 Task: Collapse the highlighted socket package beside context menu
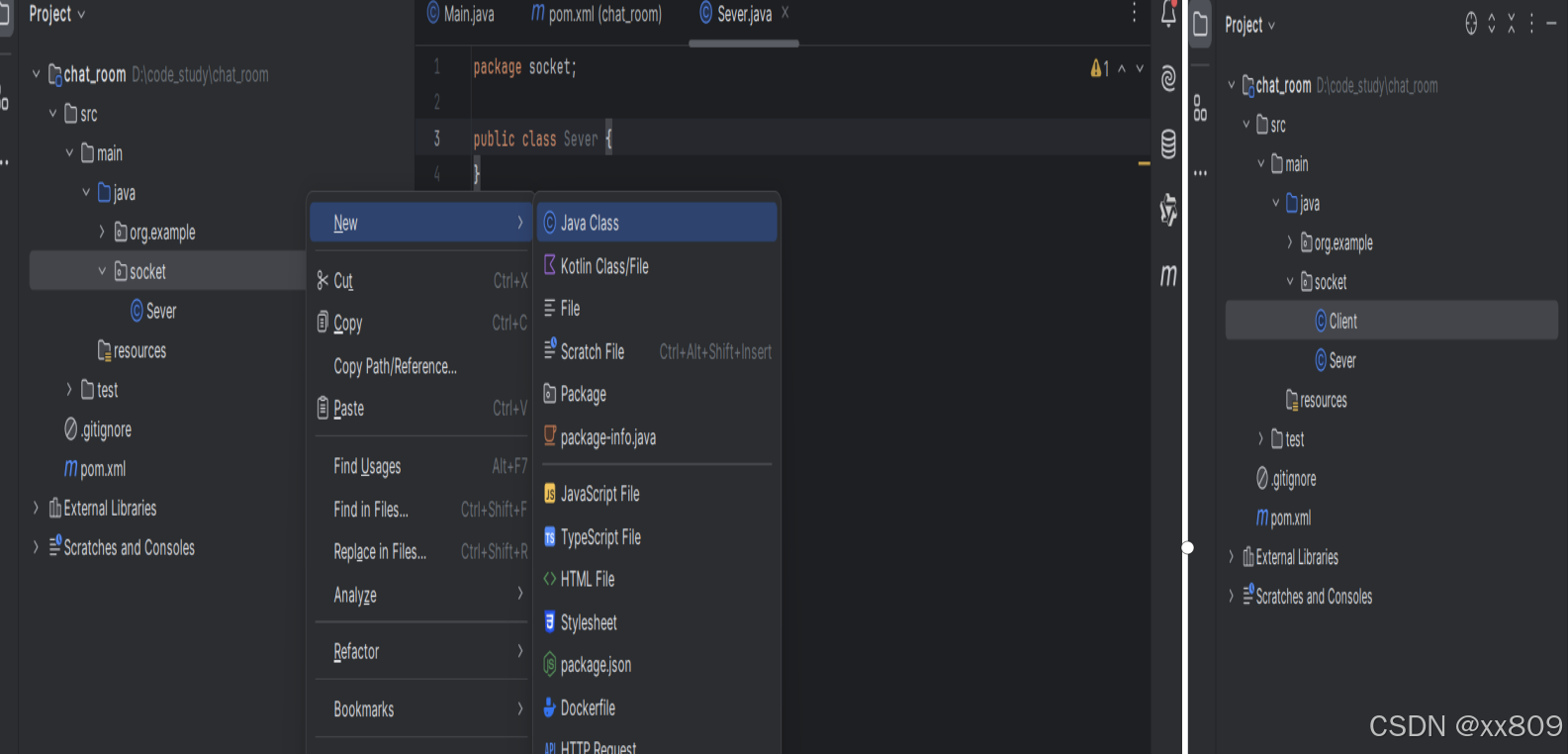(x=101, y=271)
